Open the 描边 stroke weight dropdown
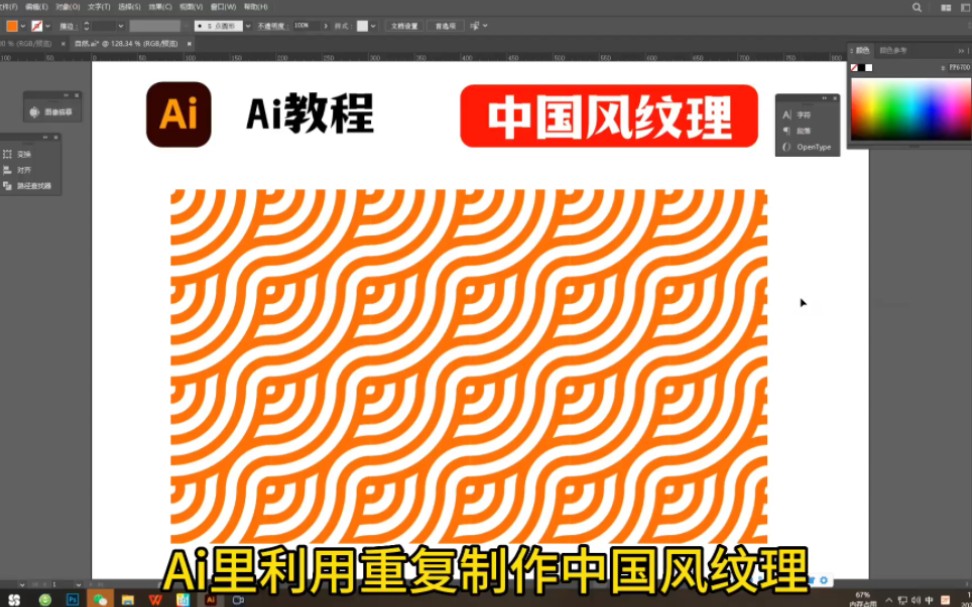The image size is (972, 607). (x=121, y=27)
